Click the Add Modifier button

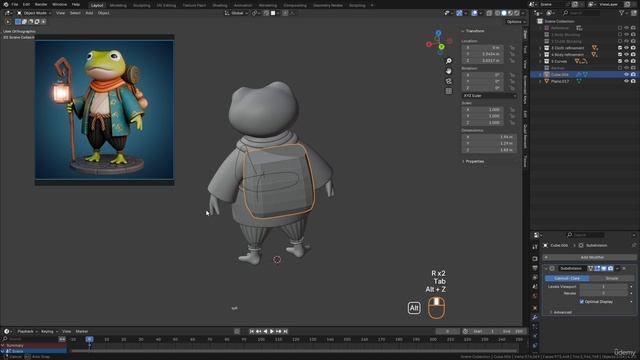click(x=590, y=258)
